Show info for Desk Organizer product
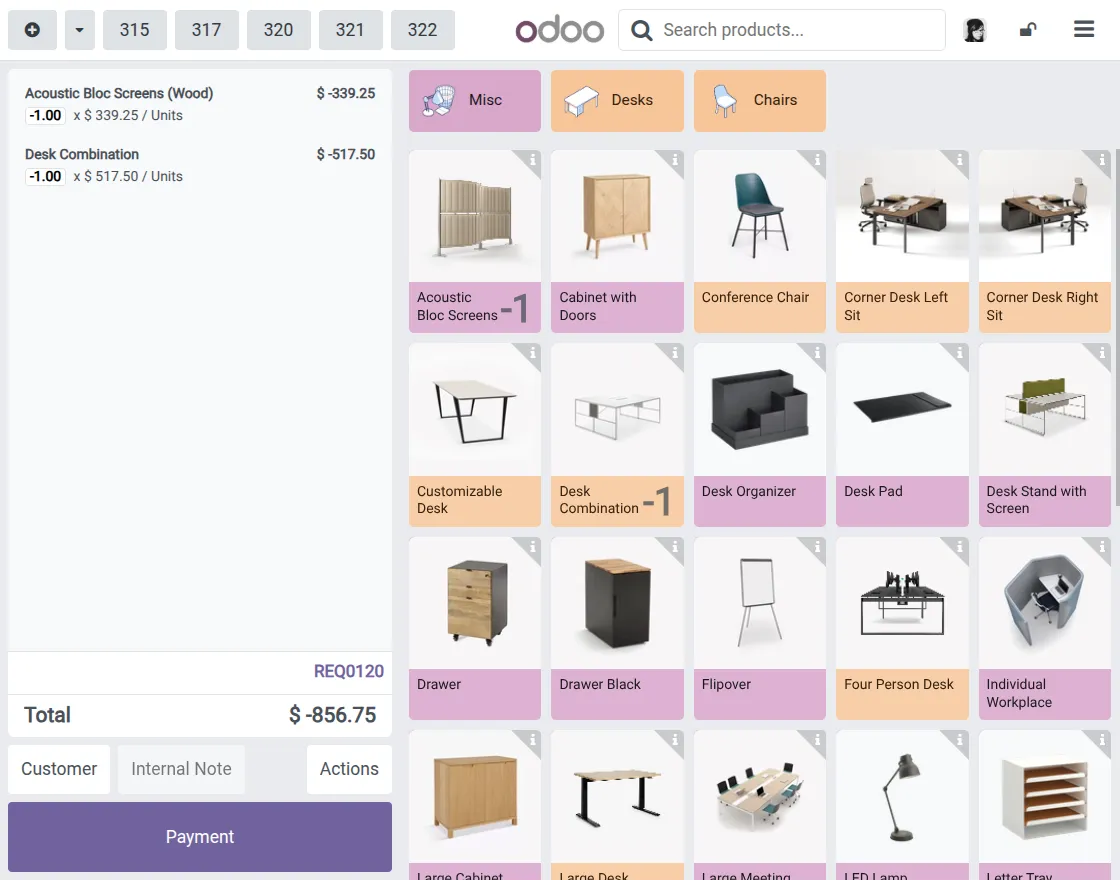Screen dimensions: 1120x880 pyautogui.click(x=817, y=353)
